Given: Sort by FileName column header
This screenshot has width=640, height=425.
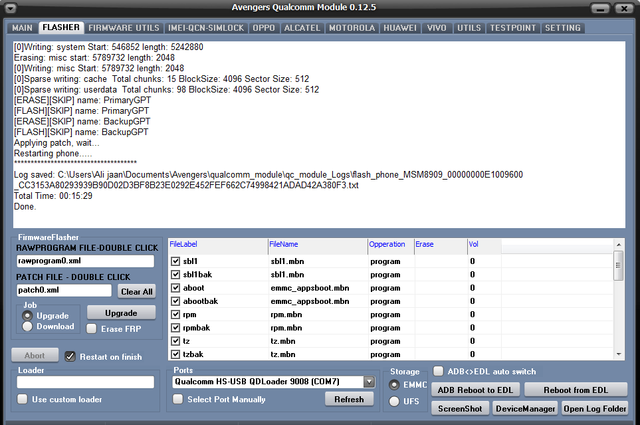Looking at the screenshot, I should (318, 244).
